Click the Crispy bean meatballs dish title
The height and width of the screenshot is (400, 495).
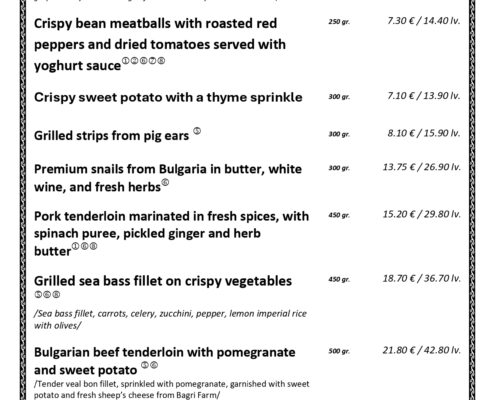(160, 44)
